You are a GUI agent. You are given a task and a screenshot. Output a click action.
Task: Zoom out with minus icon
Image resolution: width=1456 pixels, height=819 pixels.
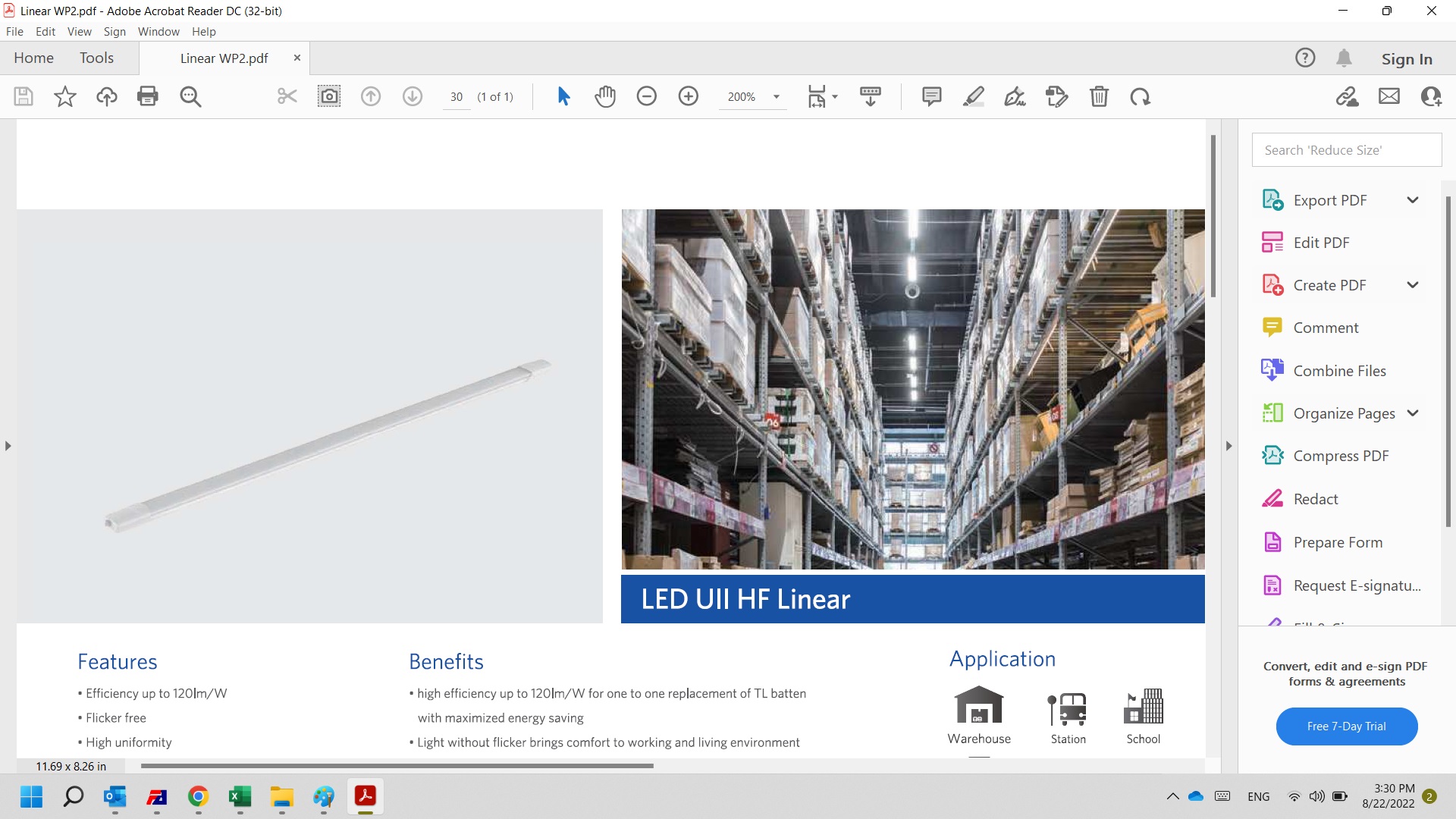tap(647, 96)
